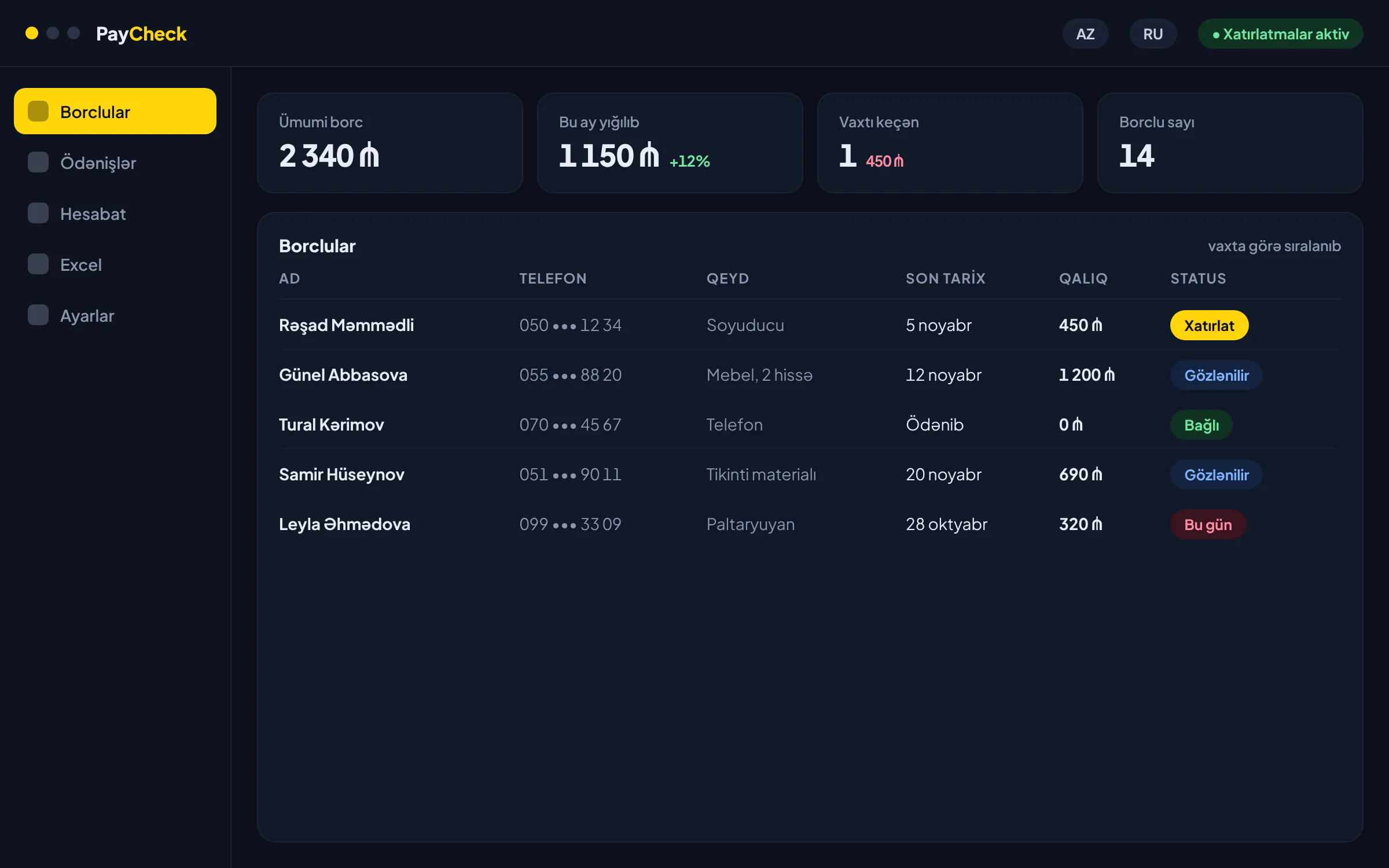Sort by the AD column header
The image size is (1389, 868).
pos(289,278)
